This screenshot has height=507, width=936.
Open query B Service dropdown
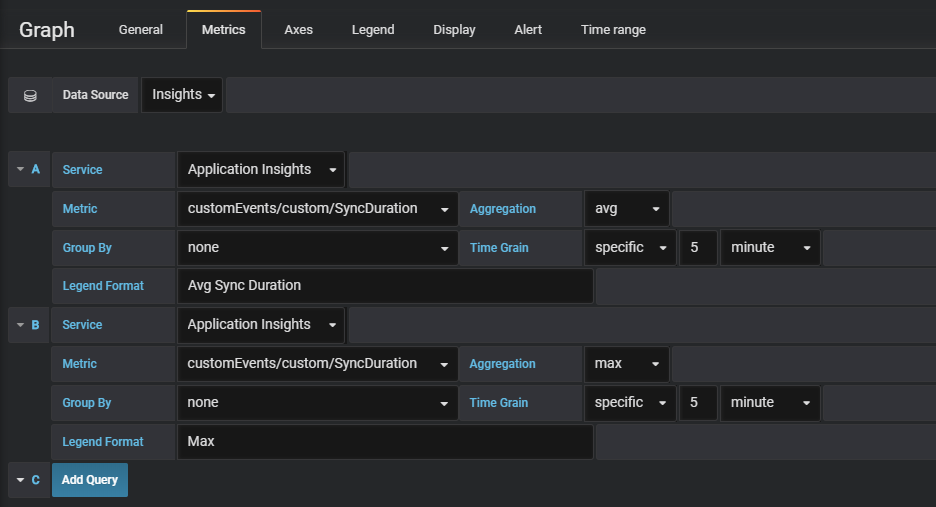(x=261, y=325)
